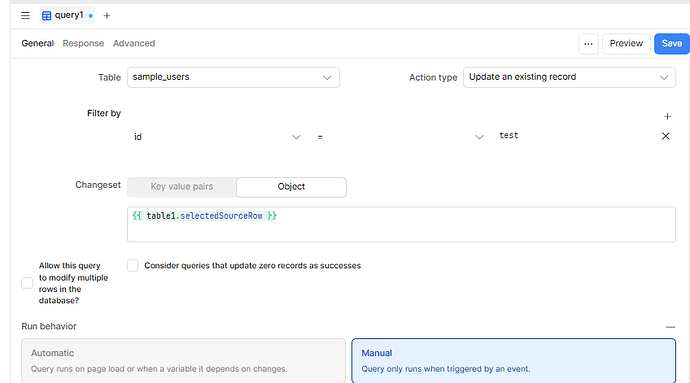Click into the changeset code editor

[x=401, y=224]
